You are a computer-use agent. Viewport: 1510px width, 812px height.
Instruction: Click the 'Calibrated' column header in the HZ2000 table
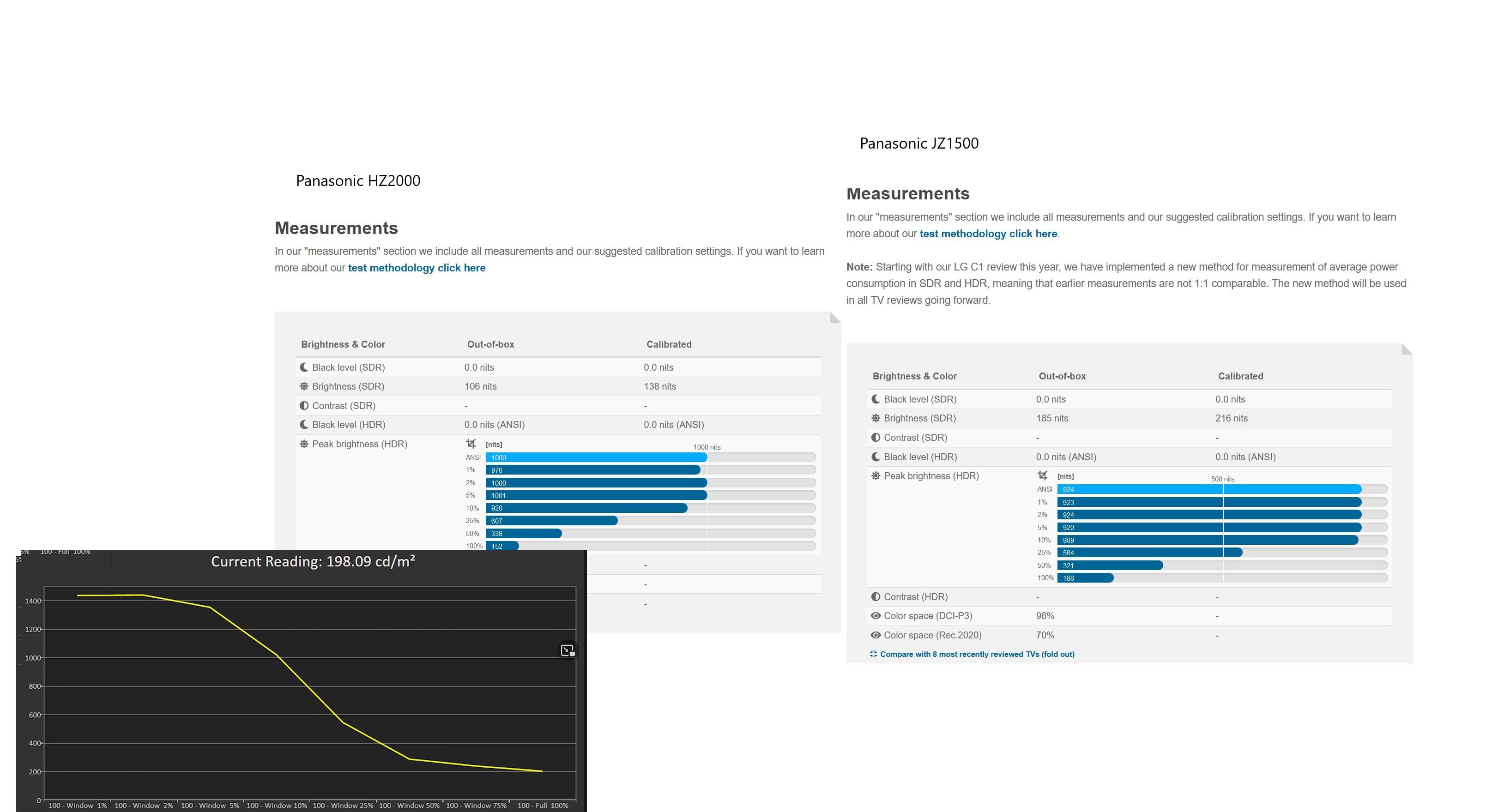pyautogui.click(x=669, y=344)
